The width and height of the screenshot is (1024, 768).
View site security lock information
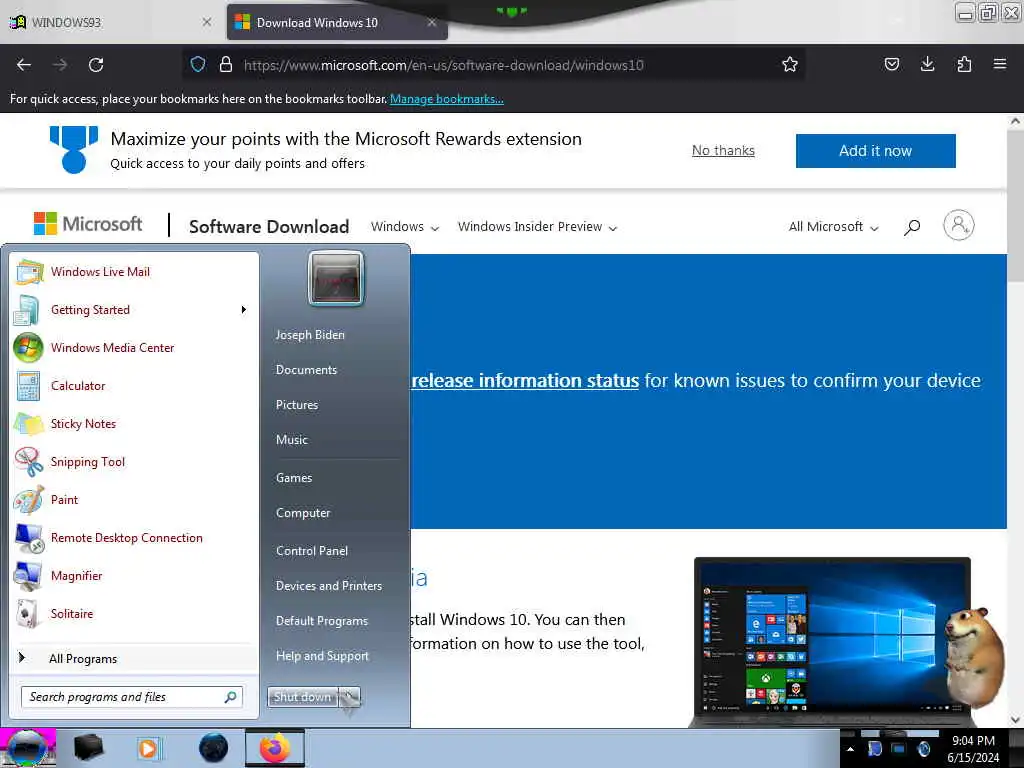click(226, 65)
